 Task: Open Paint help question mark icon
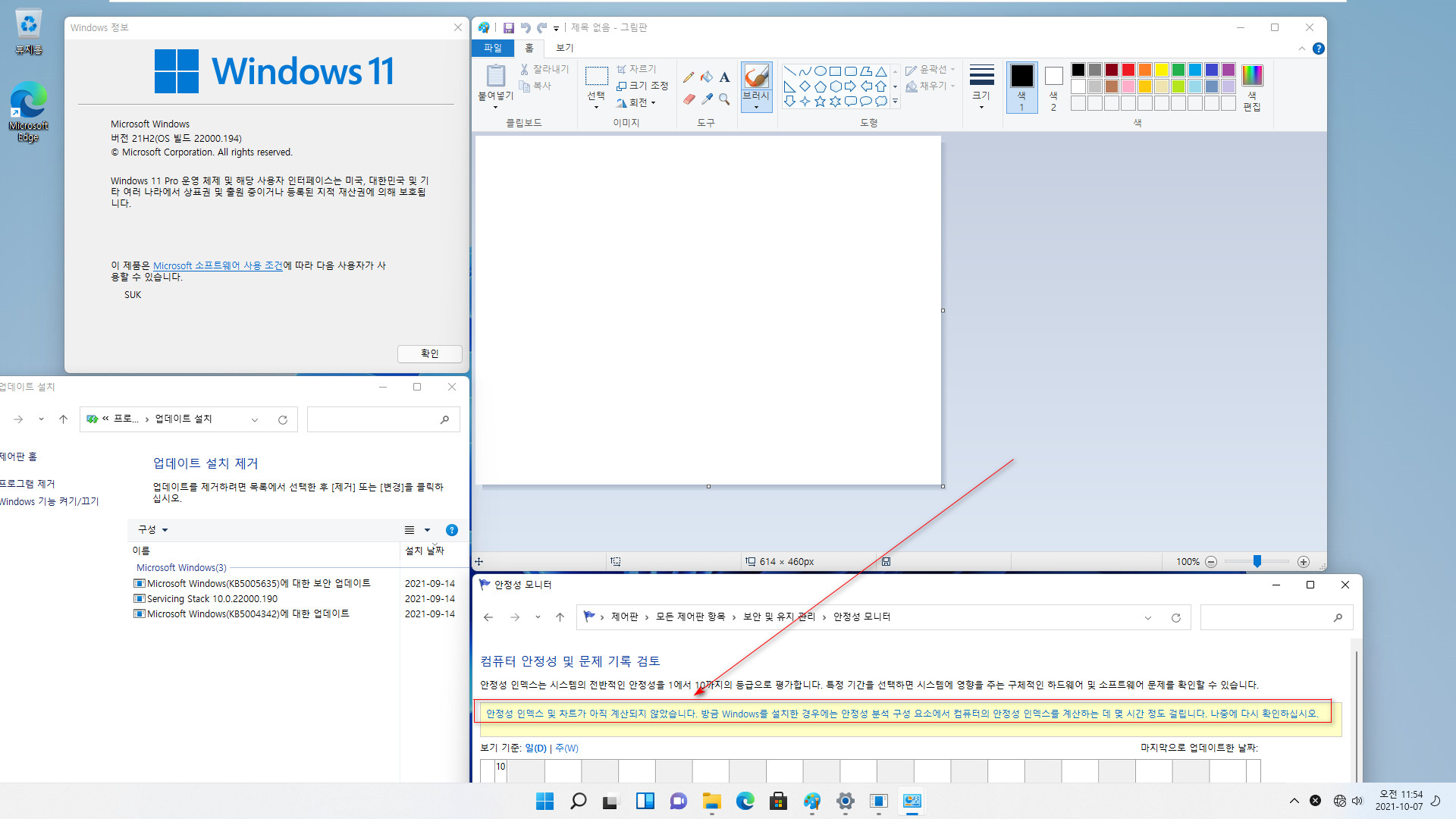tap(1319, 49)
